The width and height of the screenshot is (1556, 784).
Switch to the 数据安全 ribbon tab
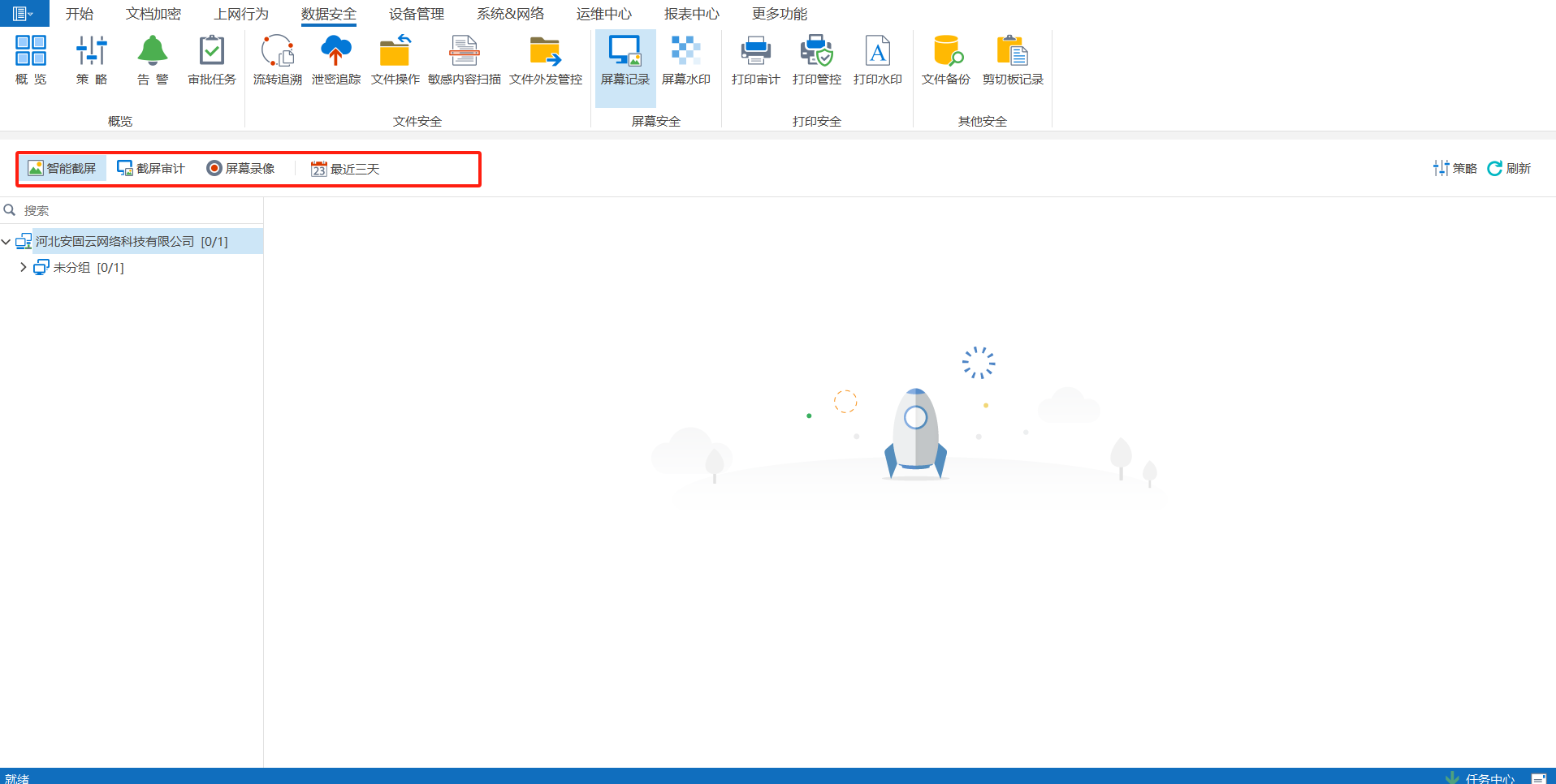329,14
